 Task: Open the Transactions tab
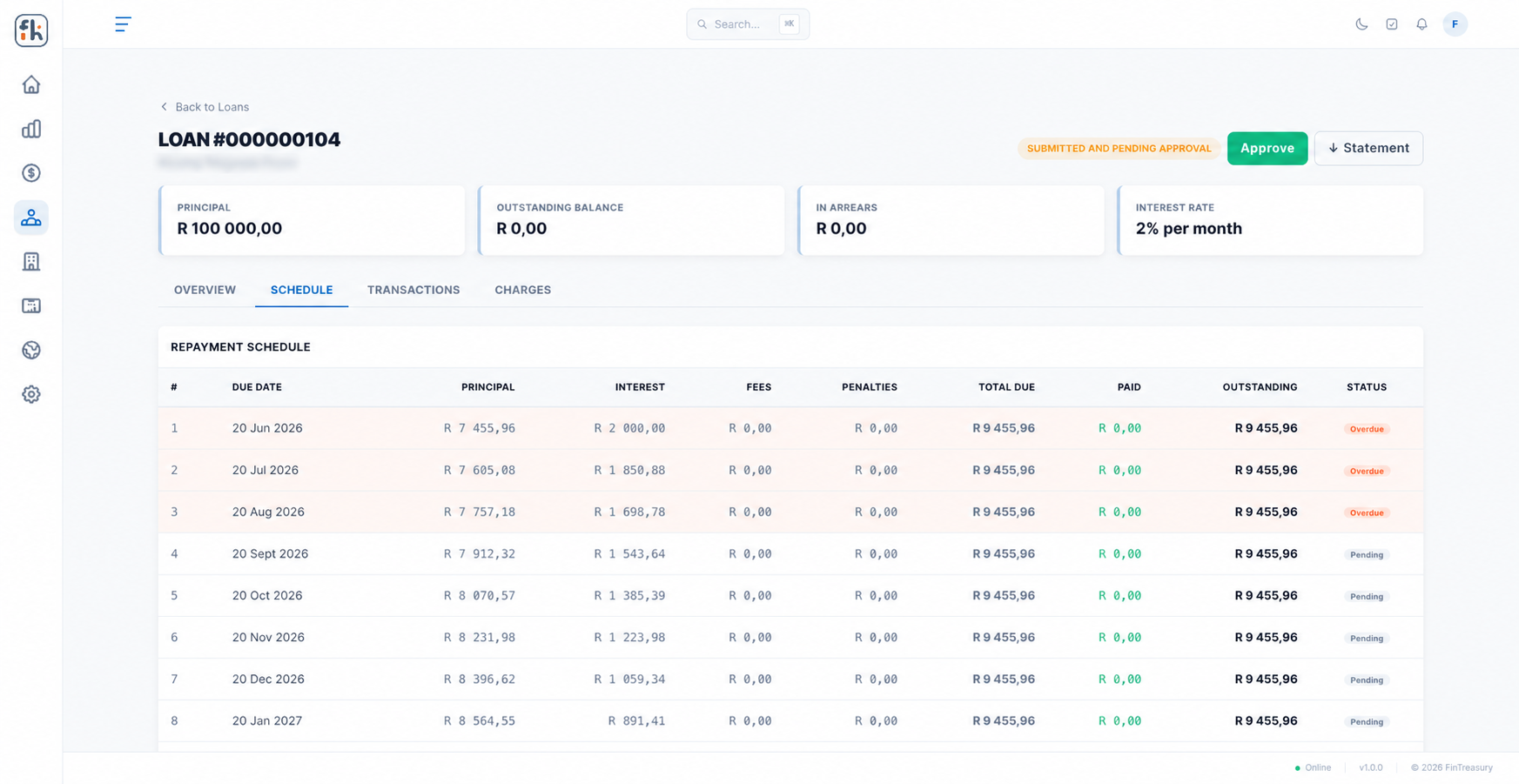click(x=413, y=290)
